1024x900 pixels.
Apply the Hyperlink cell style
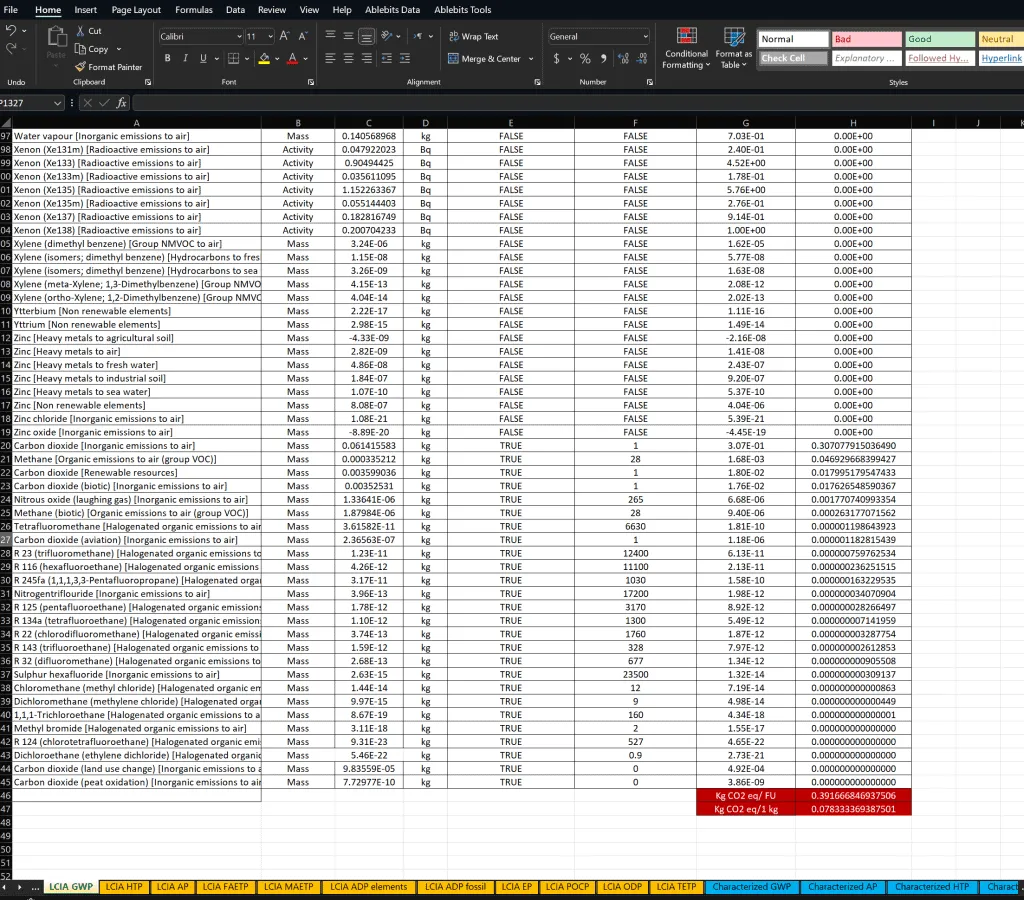click(1000, 58)
